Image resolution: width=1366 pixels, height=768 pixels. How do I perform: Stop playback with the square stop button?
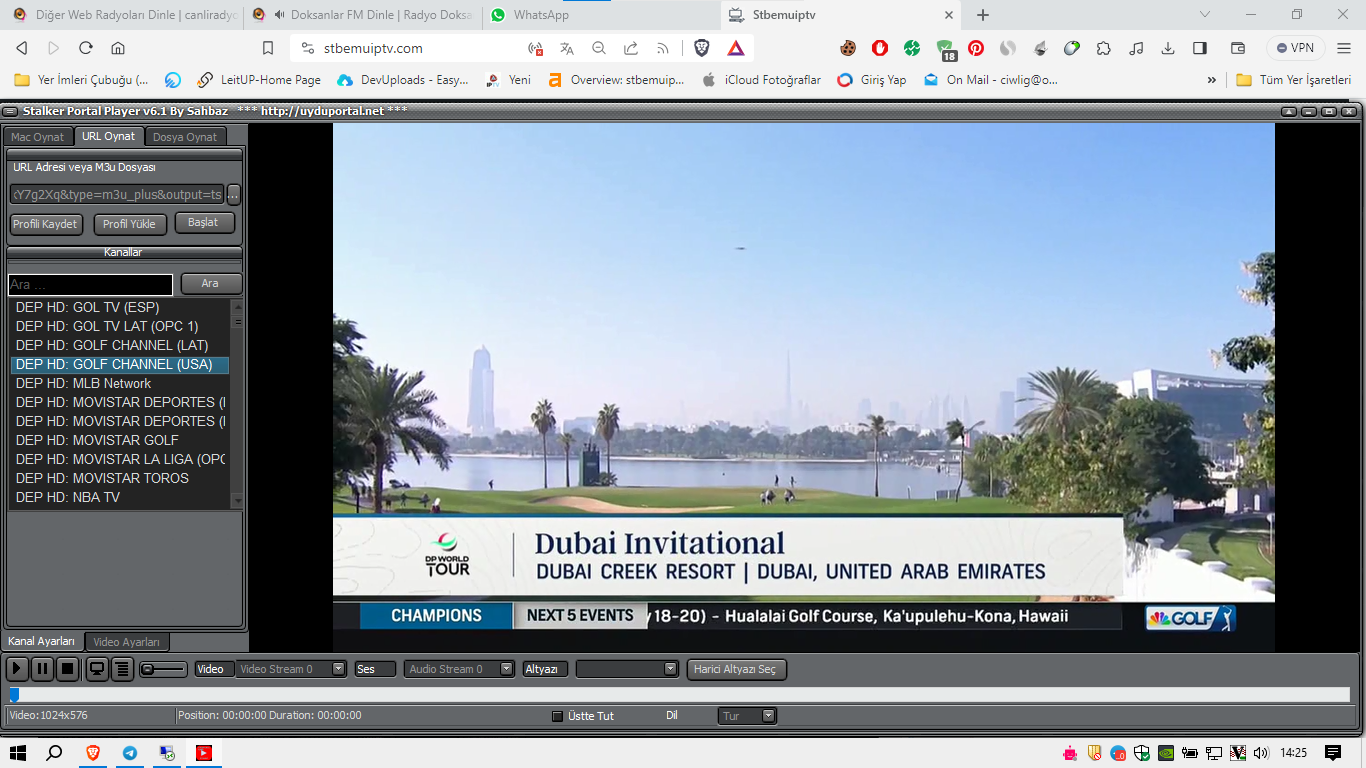[67, 669]
